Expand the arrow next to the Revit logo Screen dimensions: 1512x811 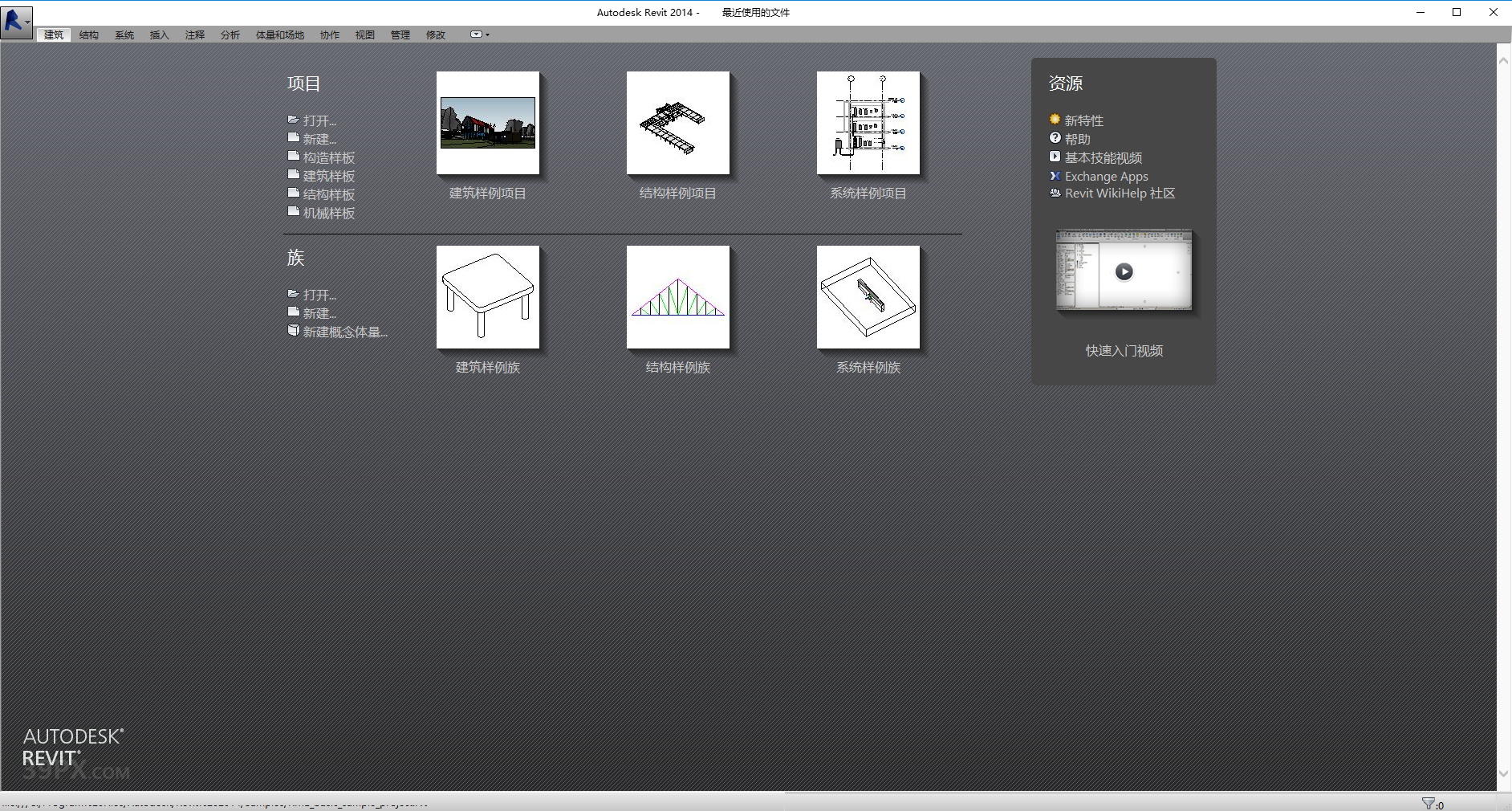click(x=28, y=21)
